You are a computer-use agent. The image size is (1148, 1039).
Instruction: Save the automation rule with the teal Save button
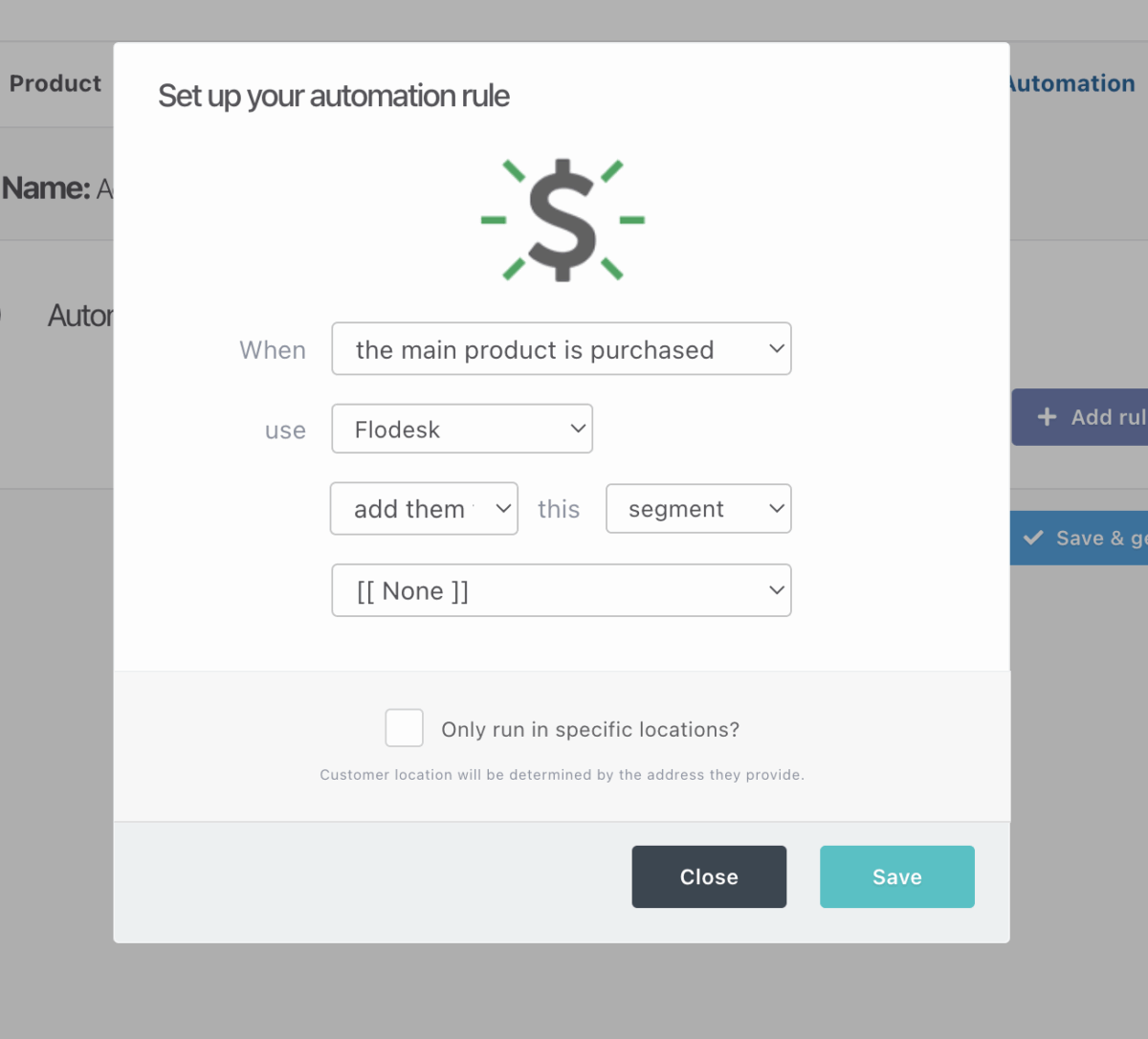tap(896, 876)
